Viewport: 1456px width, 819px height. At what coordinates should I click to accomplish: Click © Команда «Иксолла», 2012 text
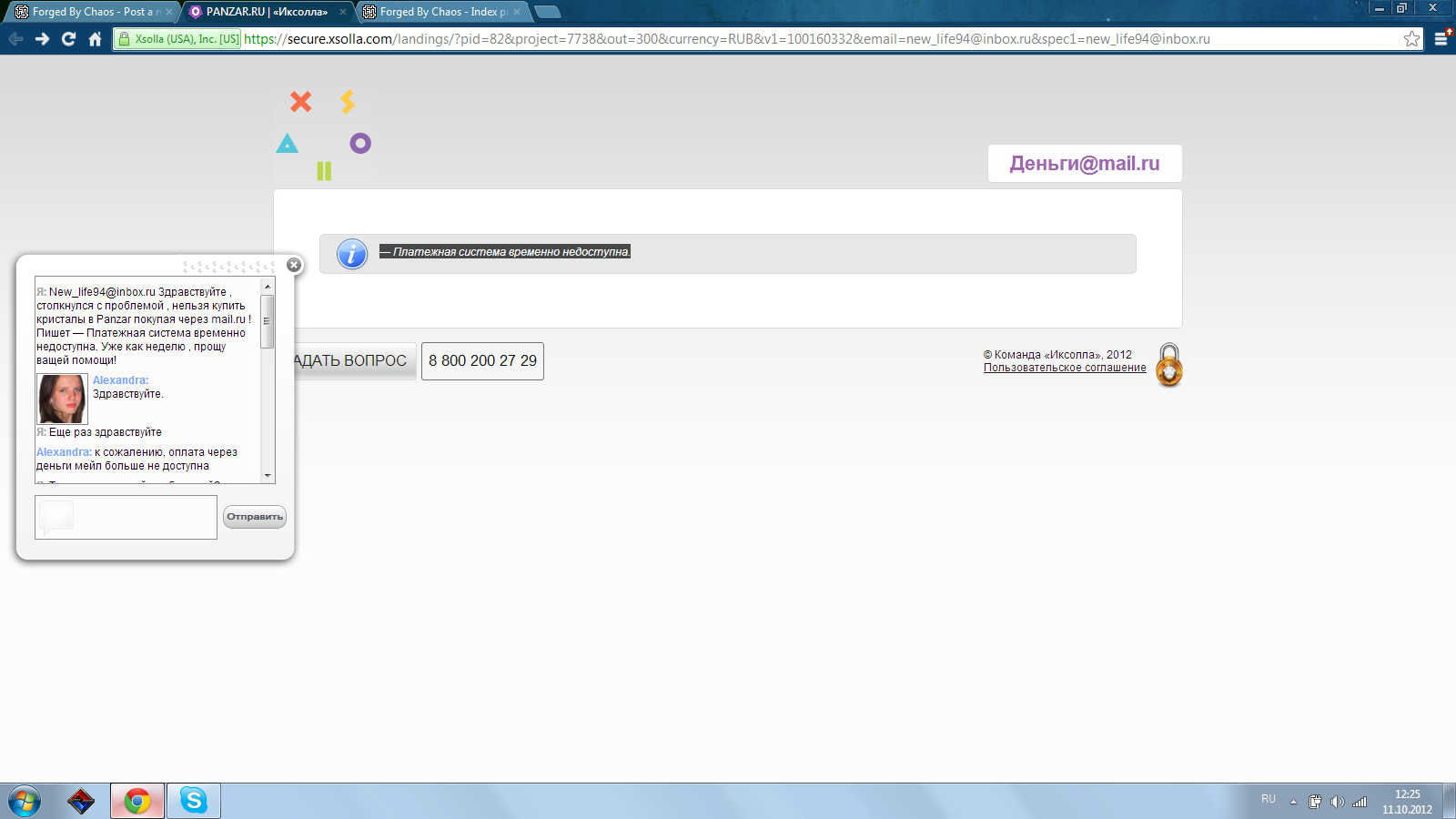[x=1057, y=355]
